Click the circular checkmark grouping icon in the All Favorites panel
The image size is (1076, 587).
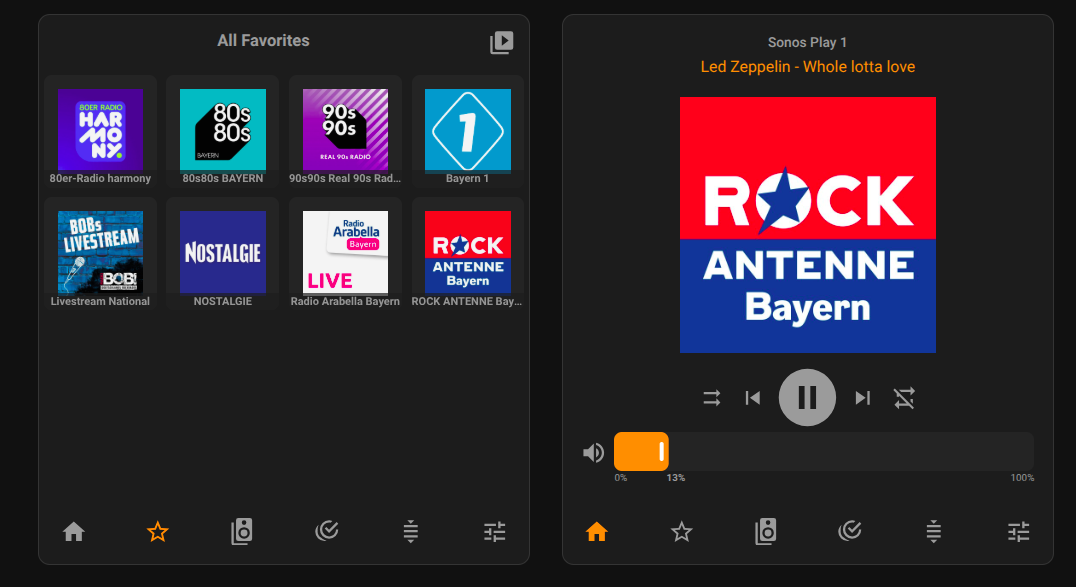(x=326, y=532)
